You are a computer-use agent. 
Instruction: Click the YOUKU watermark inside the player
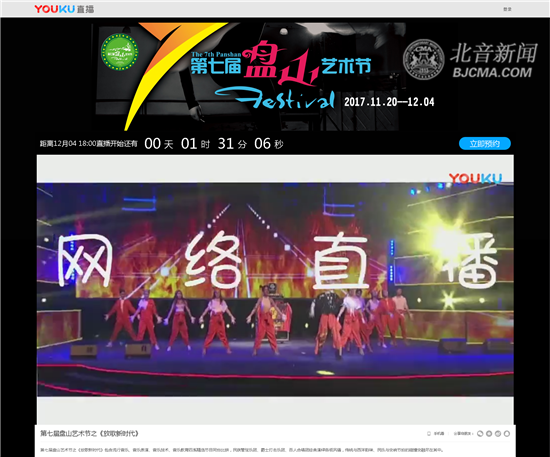475,178
